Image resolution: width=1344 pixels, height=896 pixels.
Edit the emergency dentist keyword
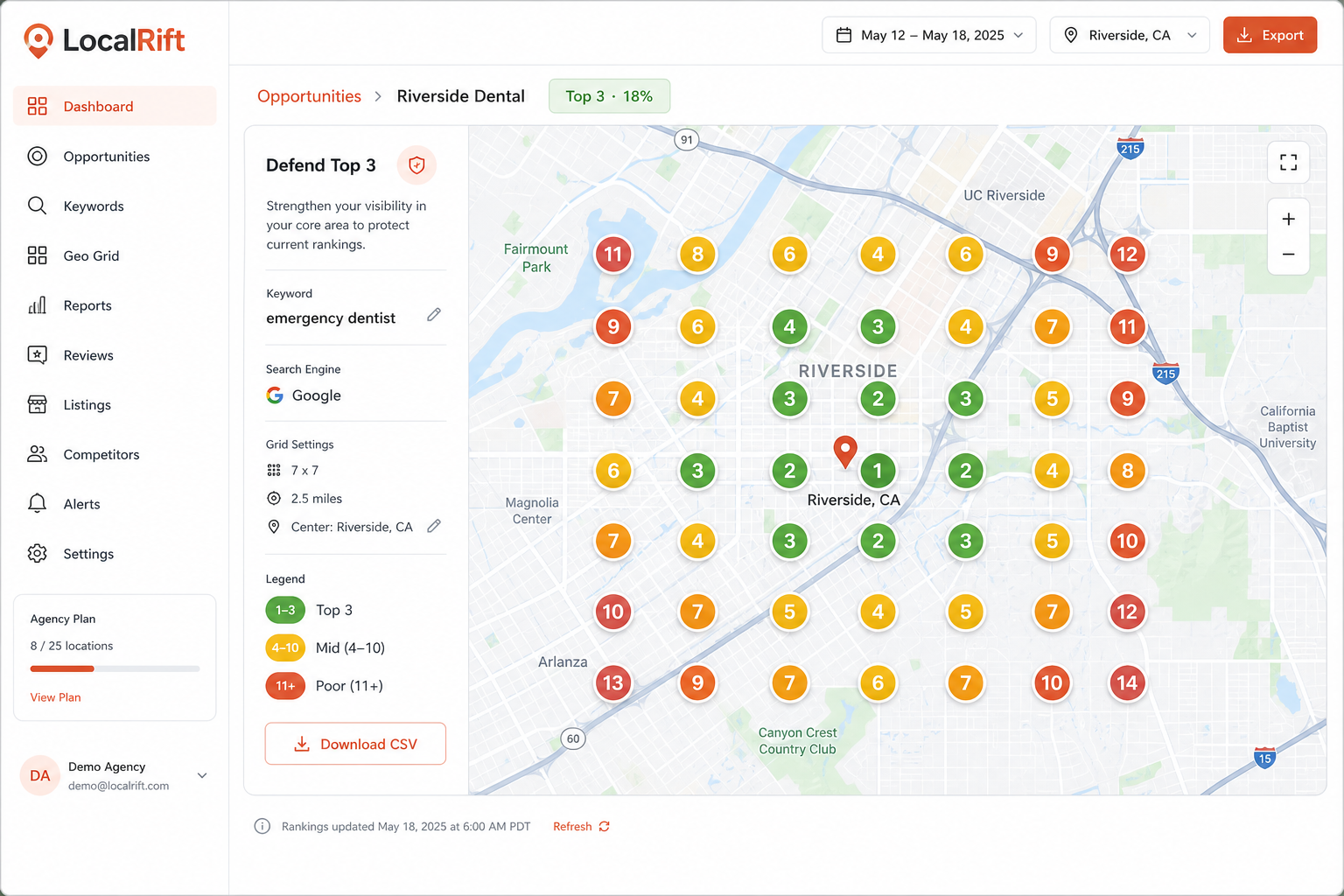434,315
